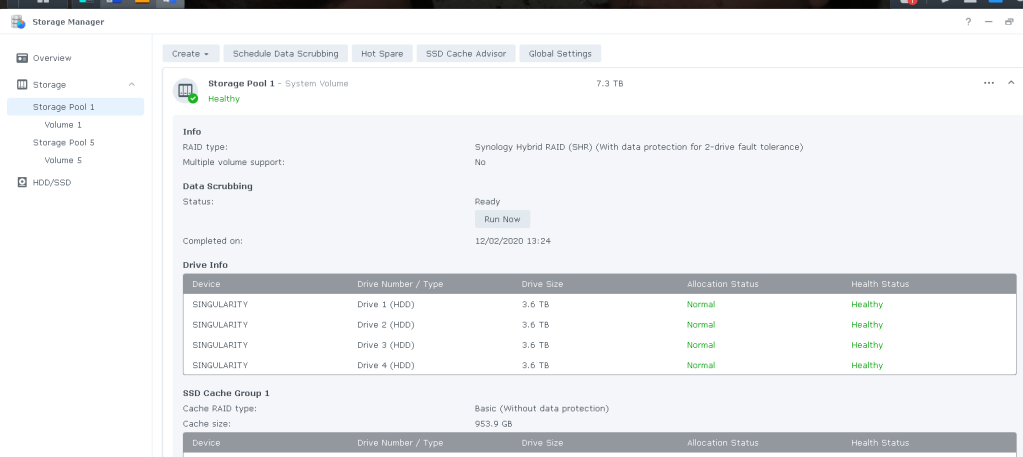Click the Overview sidebar icon
Viewport: 1023px width, 457px height.
coord(22,58)
